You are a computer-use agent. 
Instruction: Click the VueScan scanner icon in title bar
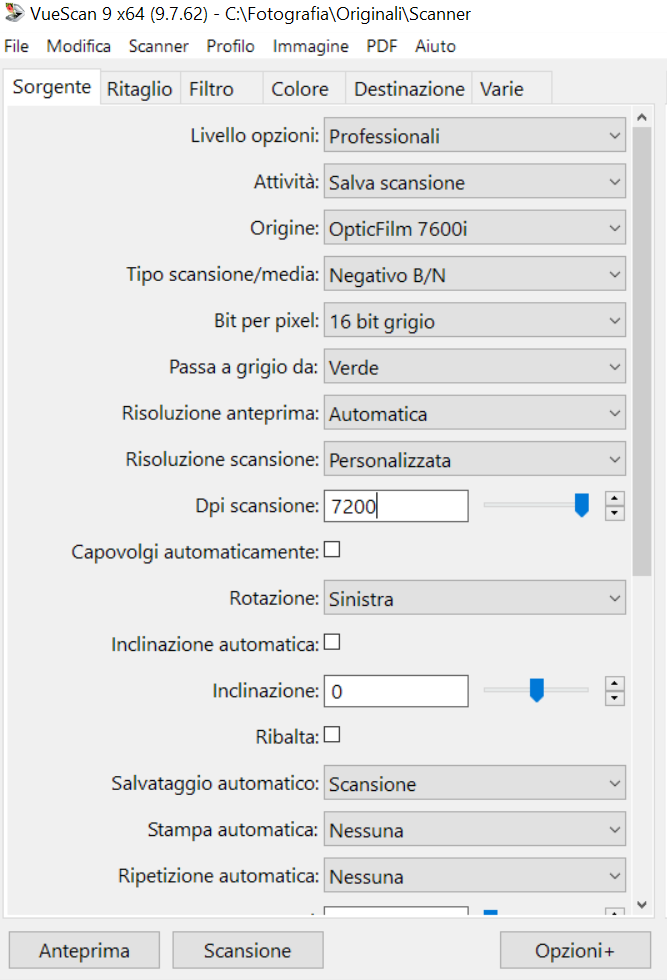point(13,14)
